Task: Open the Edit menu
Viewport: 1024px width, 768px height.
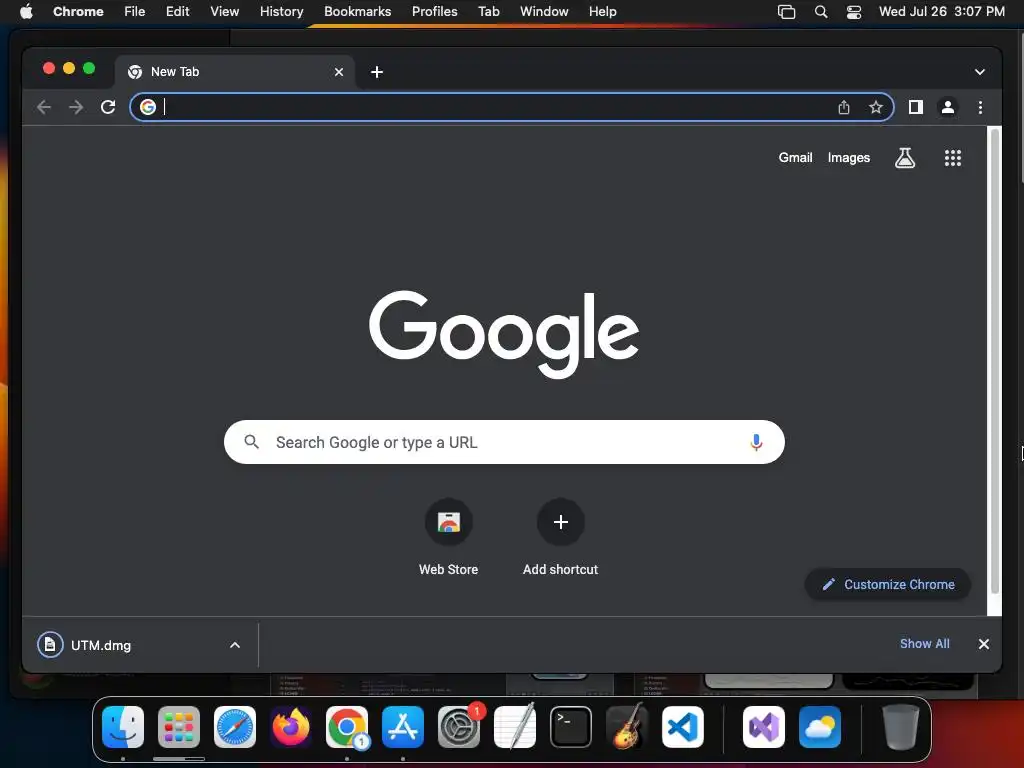Action: tap(178, 12)
